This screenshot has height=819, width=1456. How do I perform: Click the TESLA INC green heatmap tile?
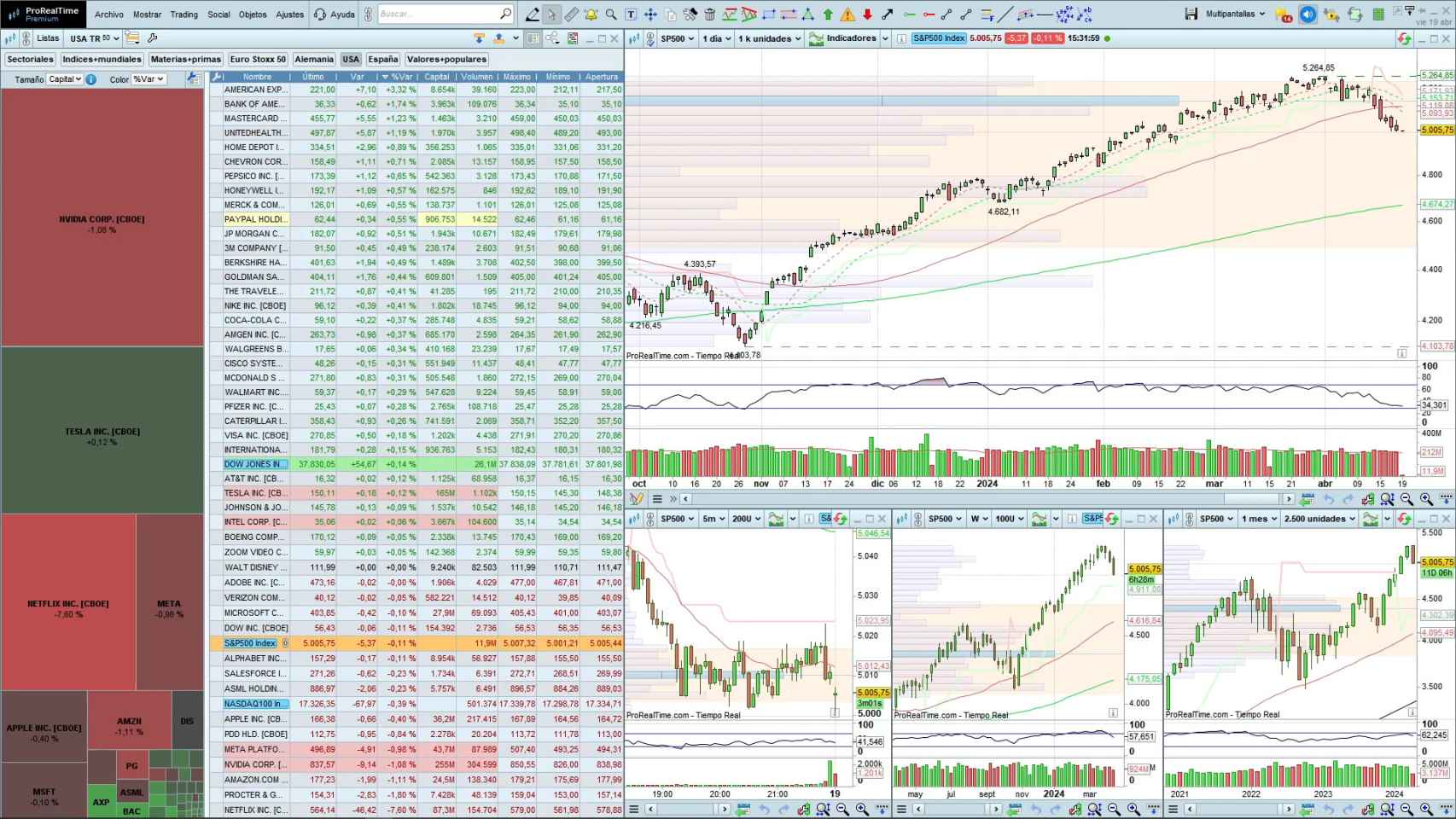[x=102, y=431]
